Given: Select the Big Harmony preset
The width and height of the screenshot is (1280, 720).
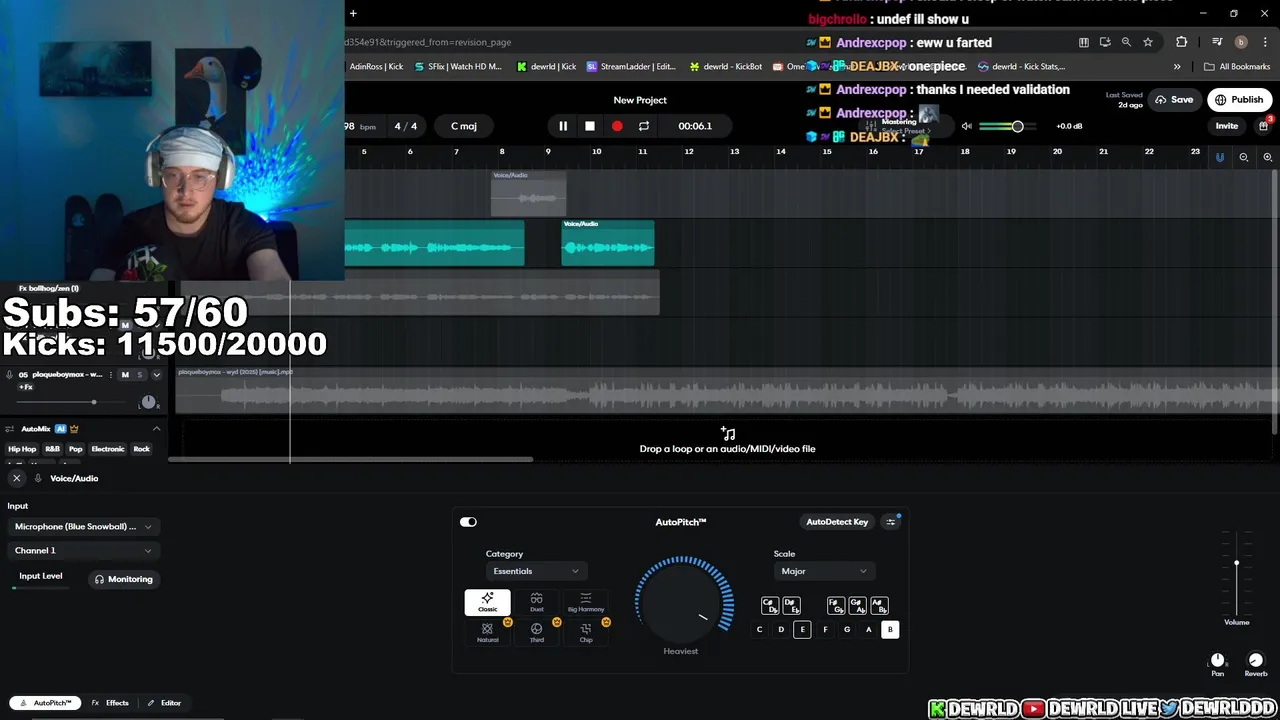Looking at the screenshot, I should pos(586,602).
